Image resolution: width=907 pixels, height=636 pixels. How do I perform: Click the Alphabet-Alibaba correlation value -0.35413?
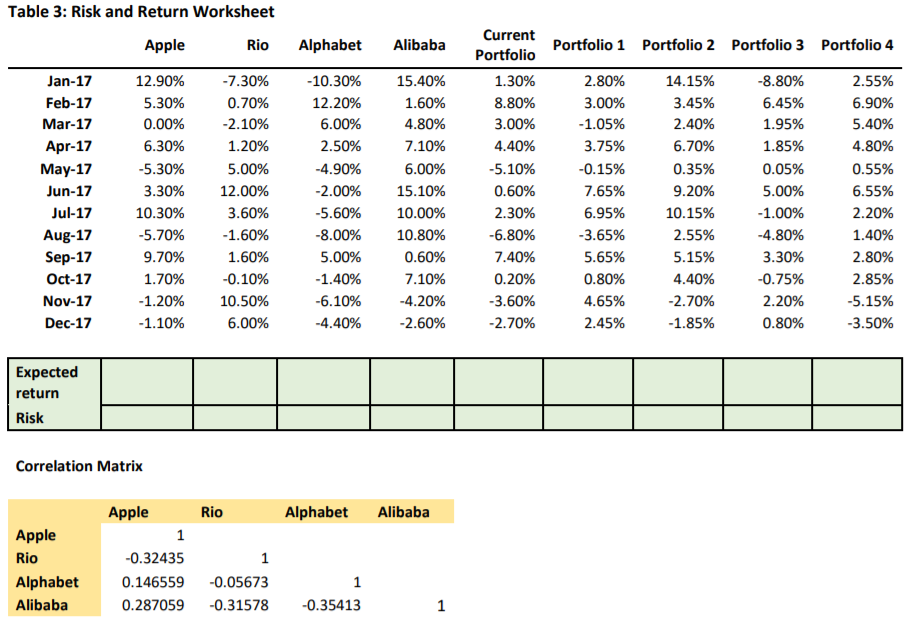pos(335,605)
